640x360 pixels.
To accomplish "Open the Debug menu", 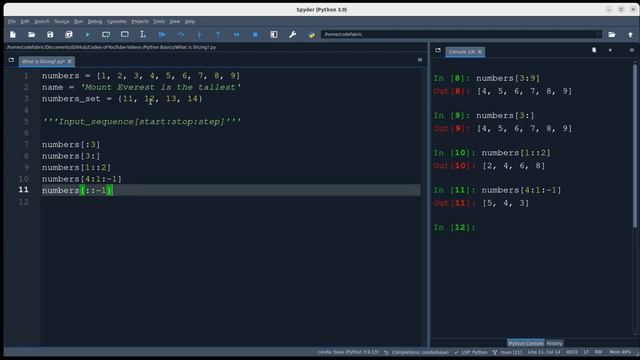I will (x=95, y=21).
